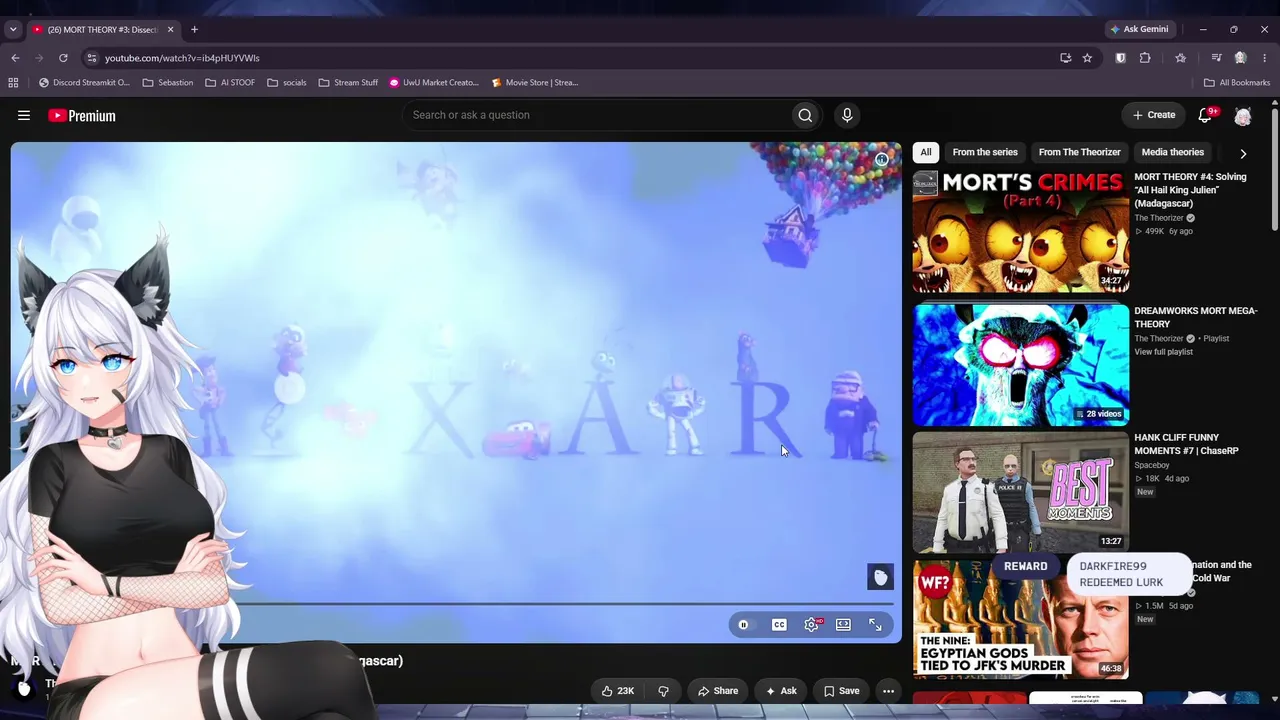Click the channel watermark in the video

tap(880, 577)
